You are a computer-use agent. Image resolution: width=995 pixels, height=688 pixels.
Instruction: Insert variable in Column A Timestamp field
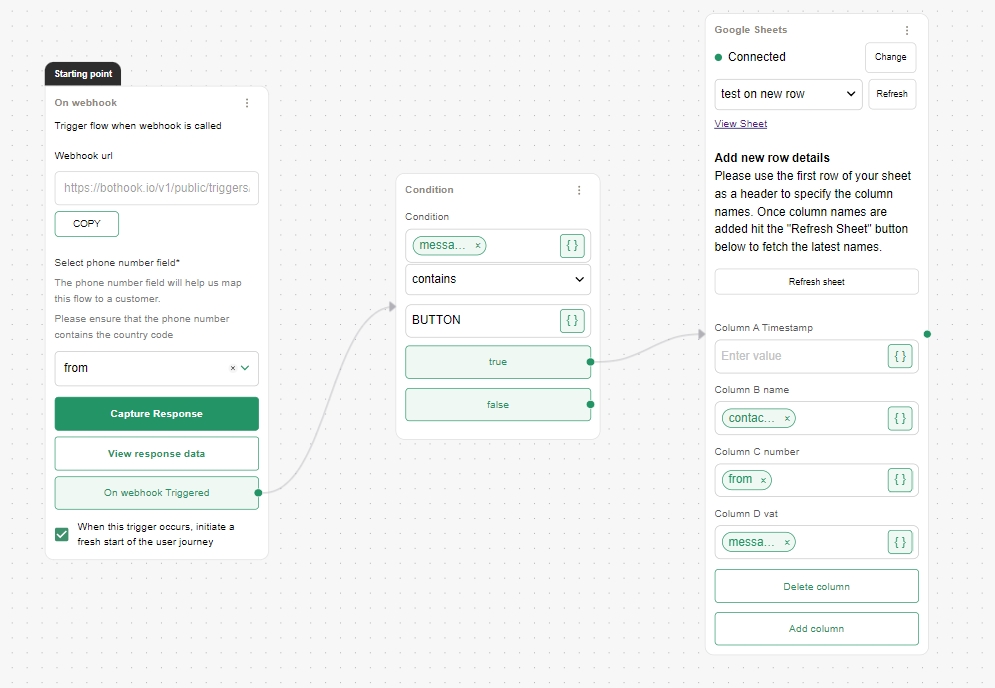tap(900, 356)
